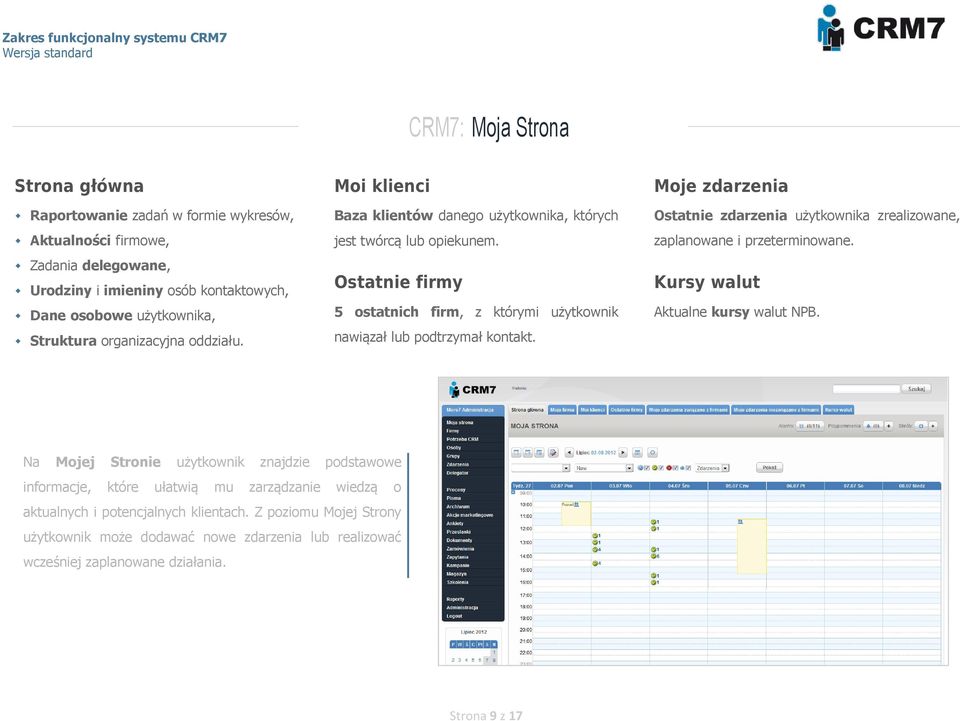Open Firmy in the sidebar menu
The image size is (960, 721).
coord(452,431)
